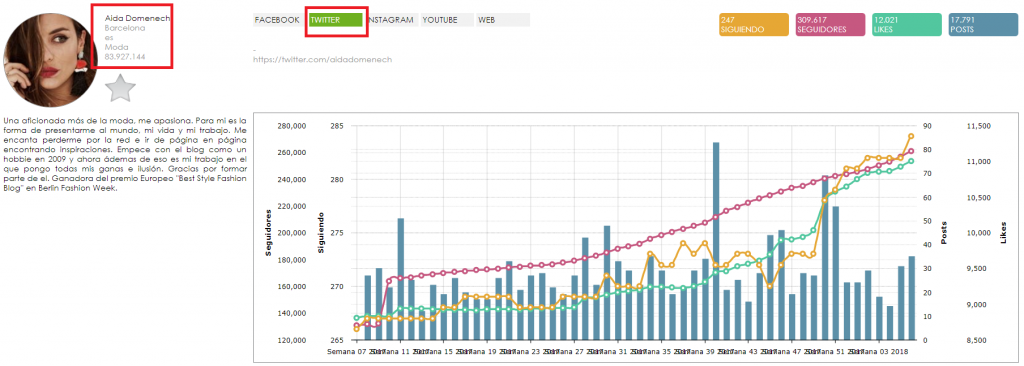Click the tallest blue bar near Semana 39
The image size is (1024, 366).
click(x=716, y=241)
